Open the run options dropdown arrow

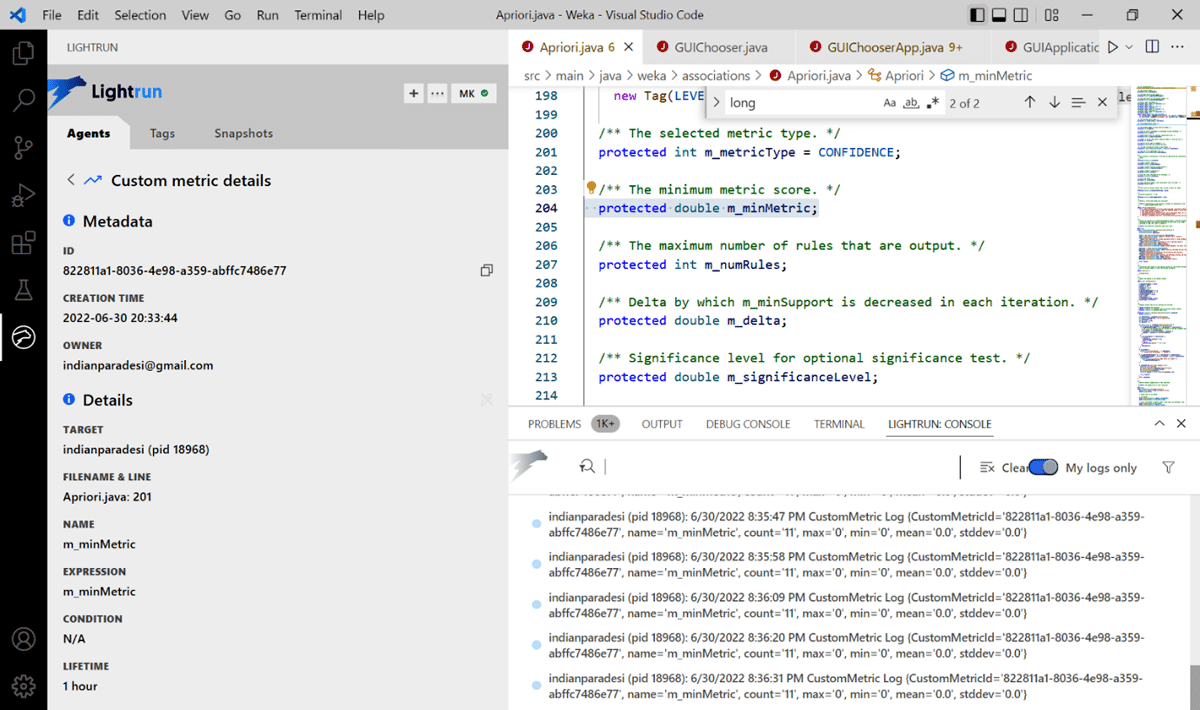click(x=1129, y=47)
